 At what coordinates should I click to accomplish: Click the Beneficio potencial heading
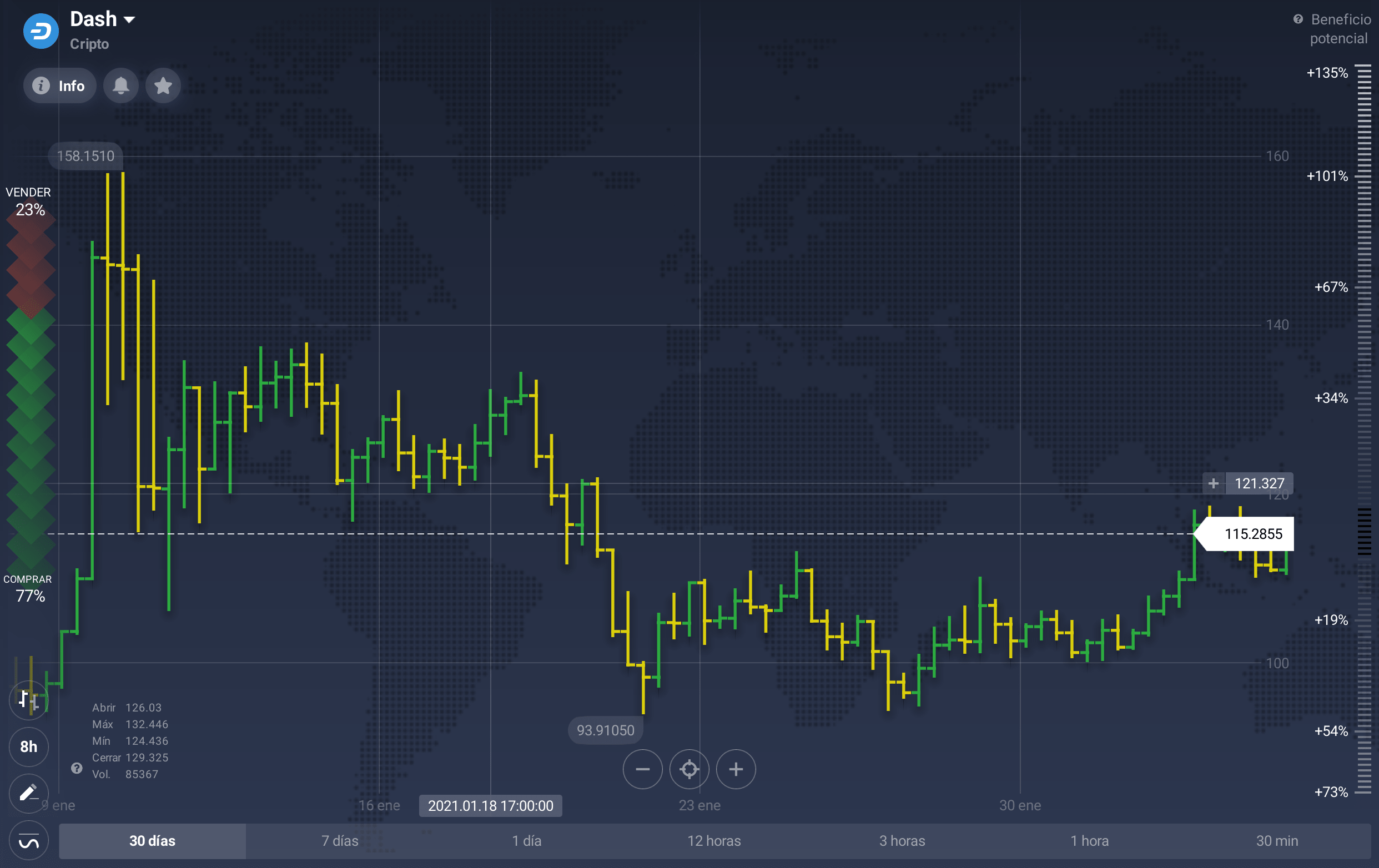1340,29
